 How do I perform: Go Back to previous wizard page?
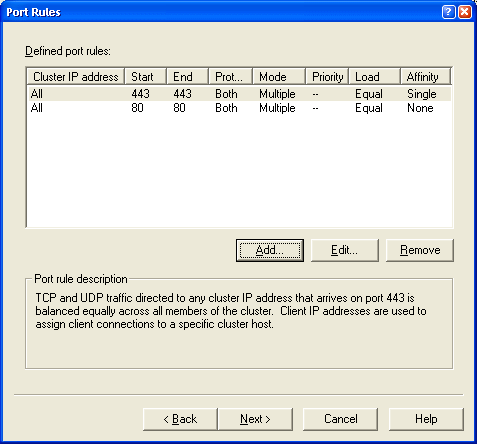[x=180, y=419]
